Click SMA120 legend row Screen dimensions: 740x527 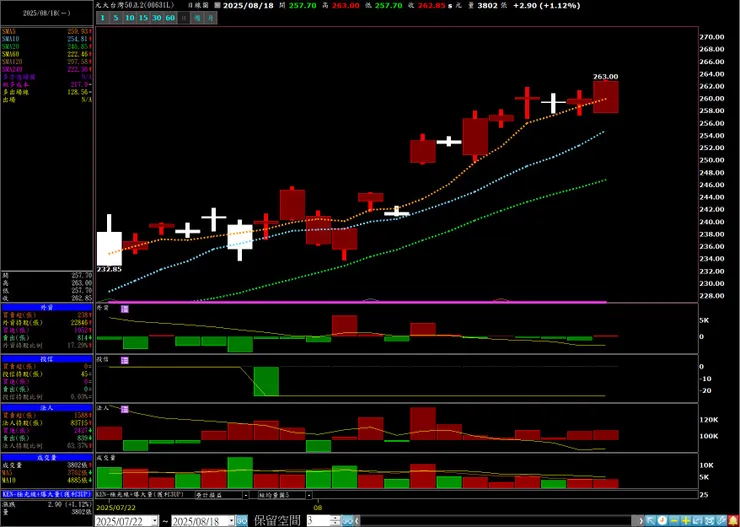pos(47,61)
